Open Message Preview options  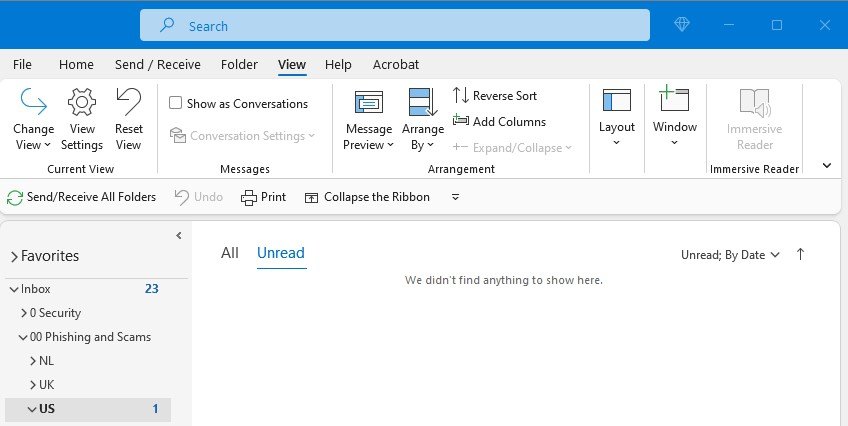point(369,119)
